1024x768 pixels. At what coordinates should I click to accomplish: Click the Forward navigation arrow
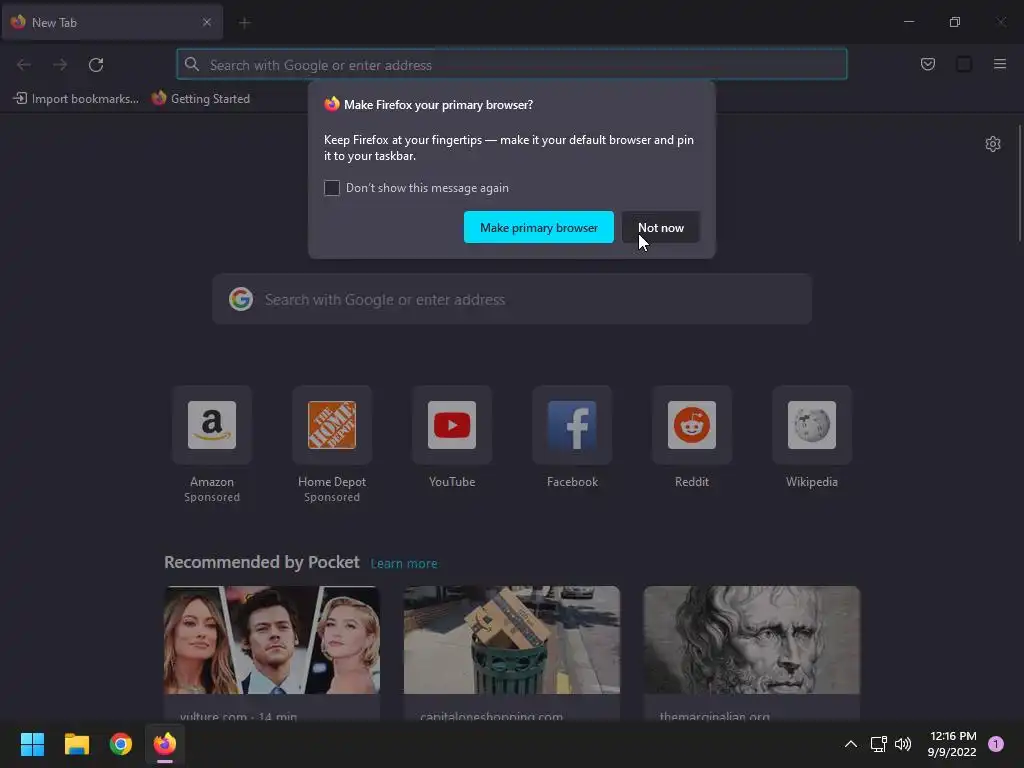pyautogui.click(x=60, y=65)
